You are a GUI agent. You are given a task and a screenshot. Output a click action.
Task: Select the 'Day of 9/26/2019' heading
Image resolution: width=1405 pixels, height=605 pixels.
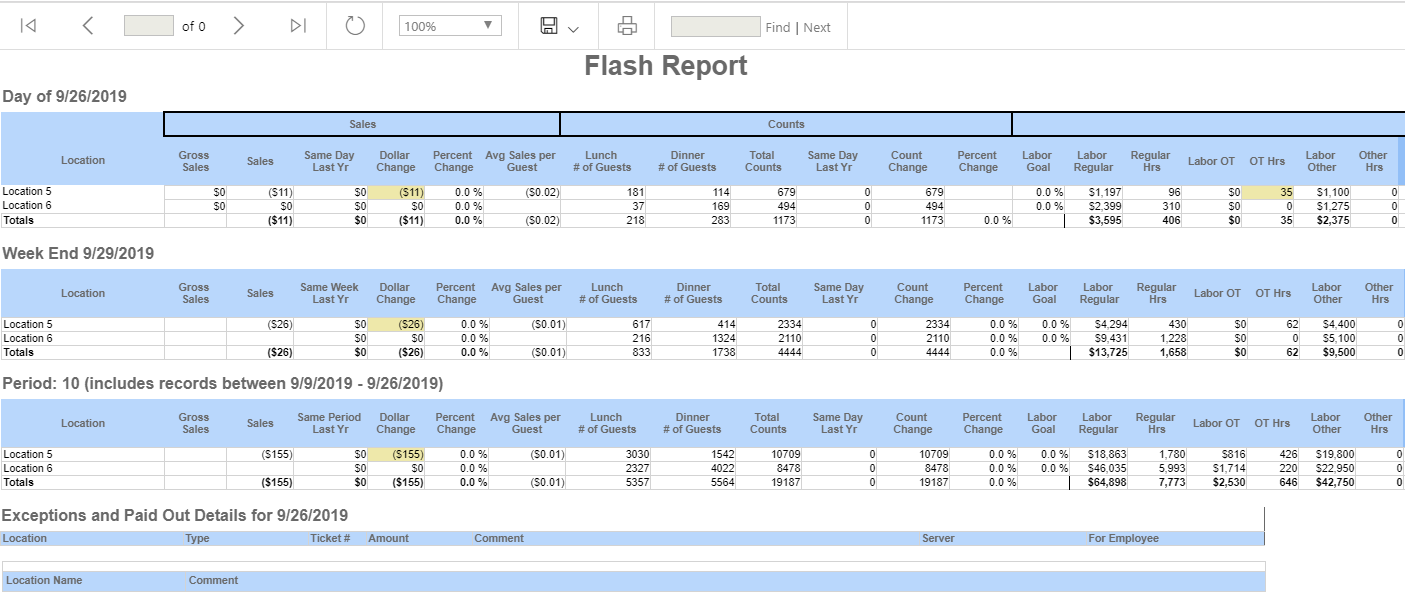point(64,96)
